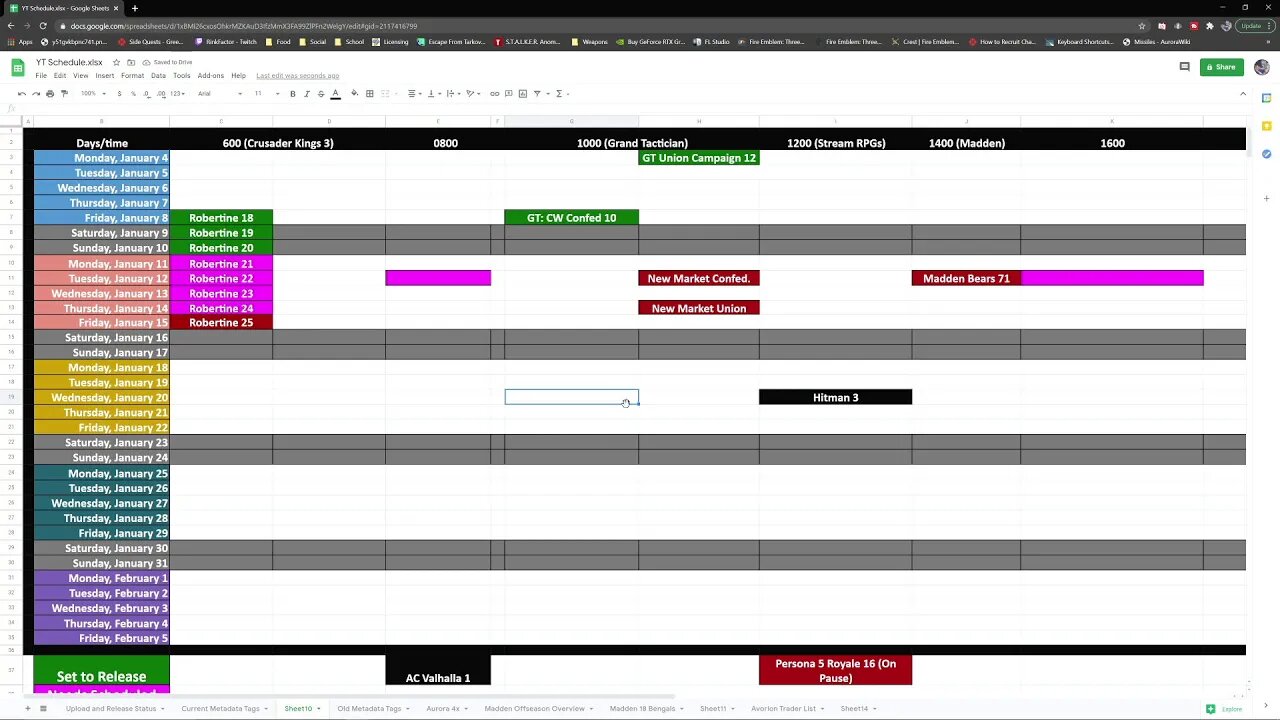Open 'Last edit was seconds ago' link

297,76
